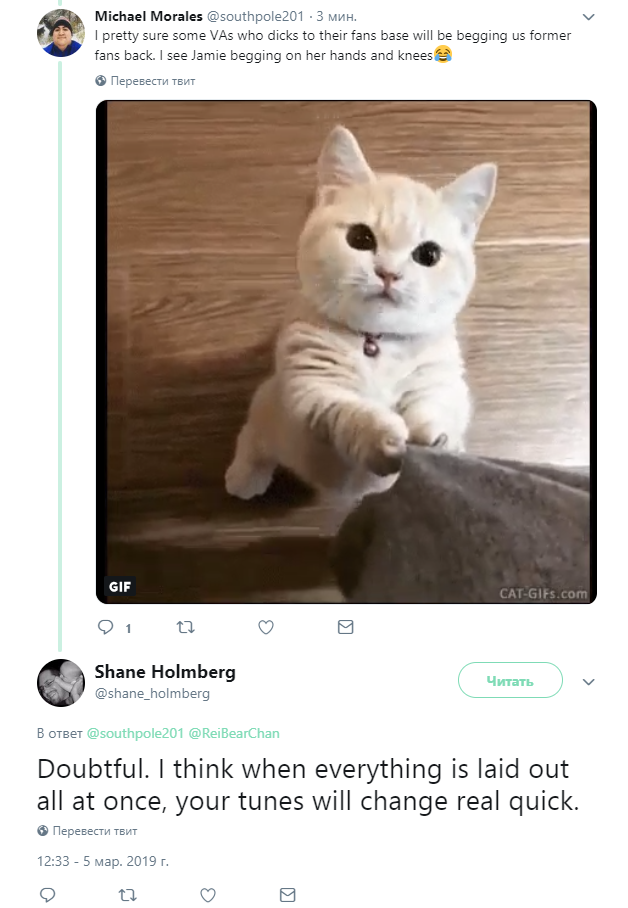
Task: Expand the options chevron next to Читать
Action: point(589,682)
